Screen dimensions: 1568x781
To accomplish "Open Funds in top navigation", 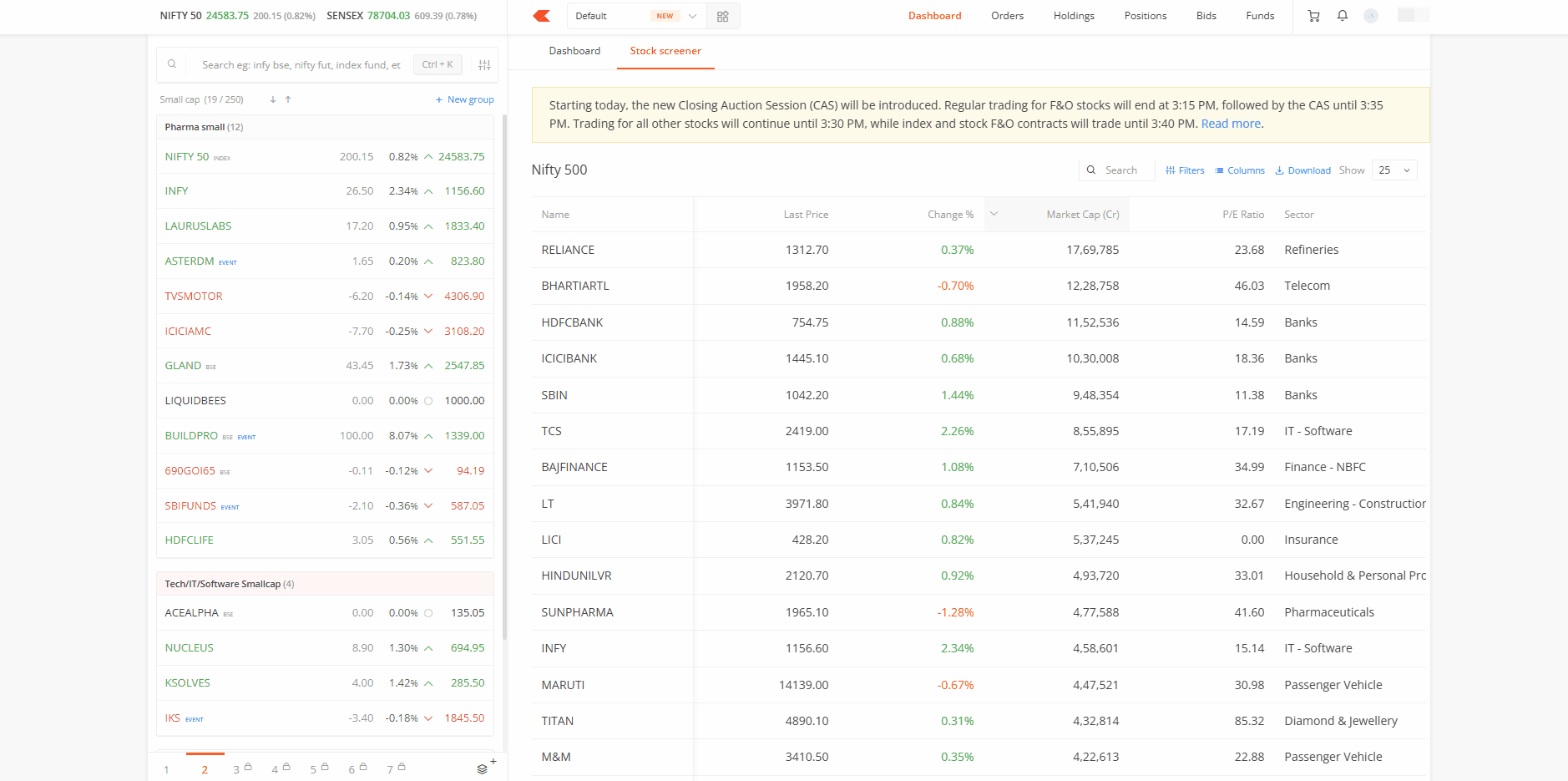I will [x=1260, y=16].
